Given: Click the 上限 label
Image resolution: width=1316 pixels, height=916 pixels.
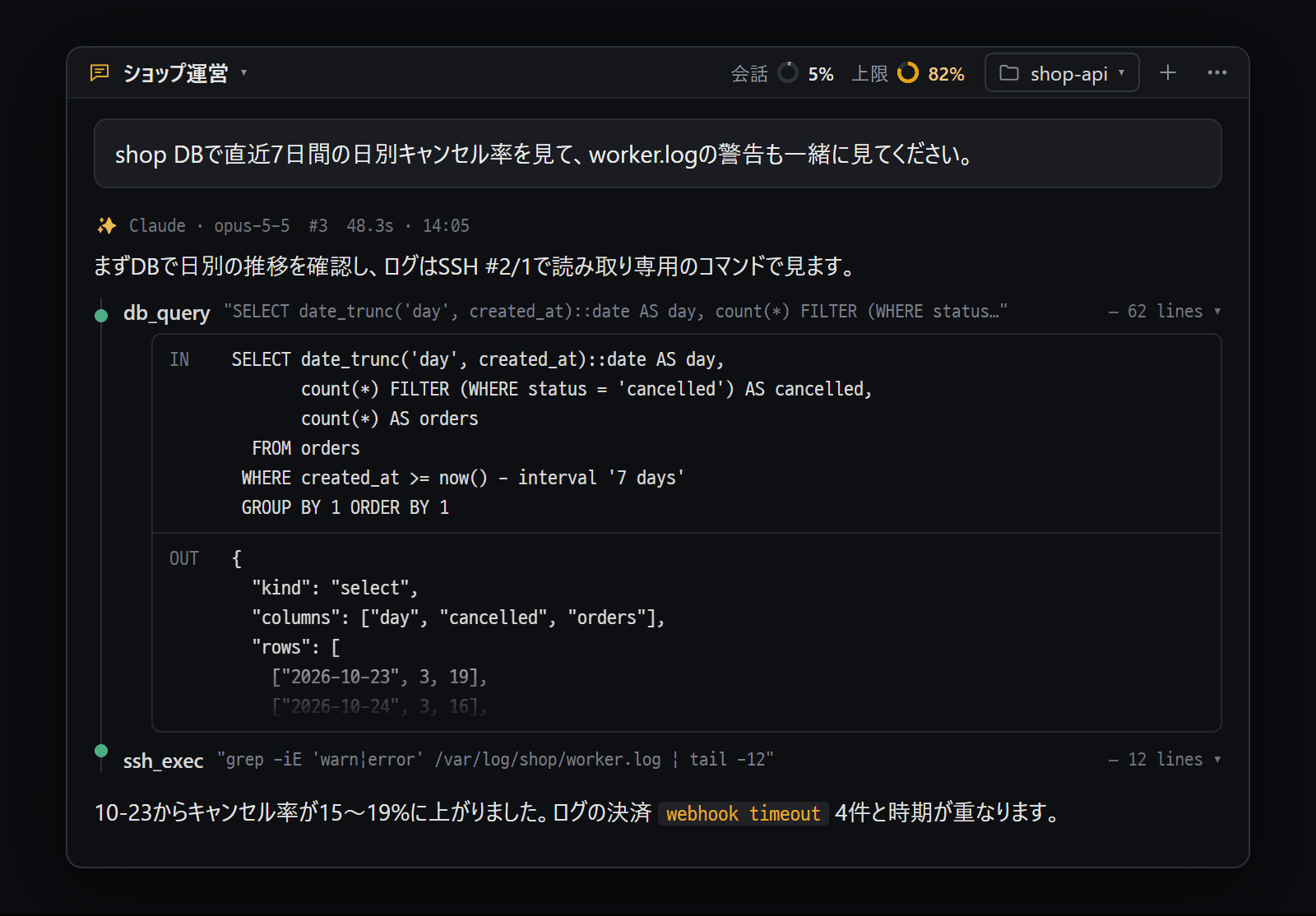Looking at the screenshot, I should [870, 74].
